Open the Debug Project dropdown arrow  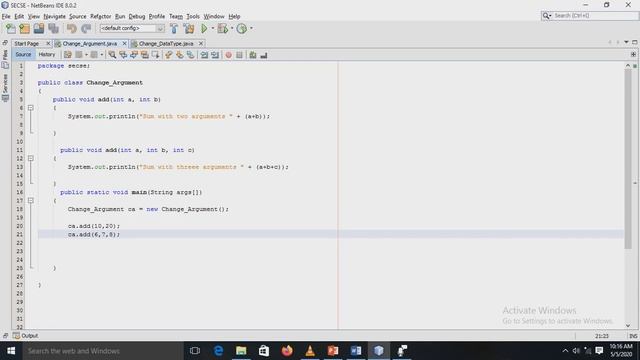(x=232, y=28)
